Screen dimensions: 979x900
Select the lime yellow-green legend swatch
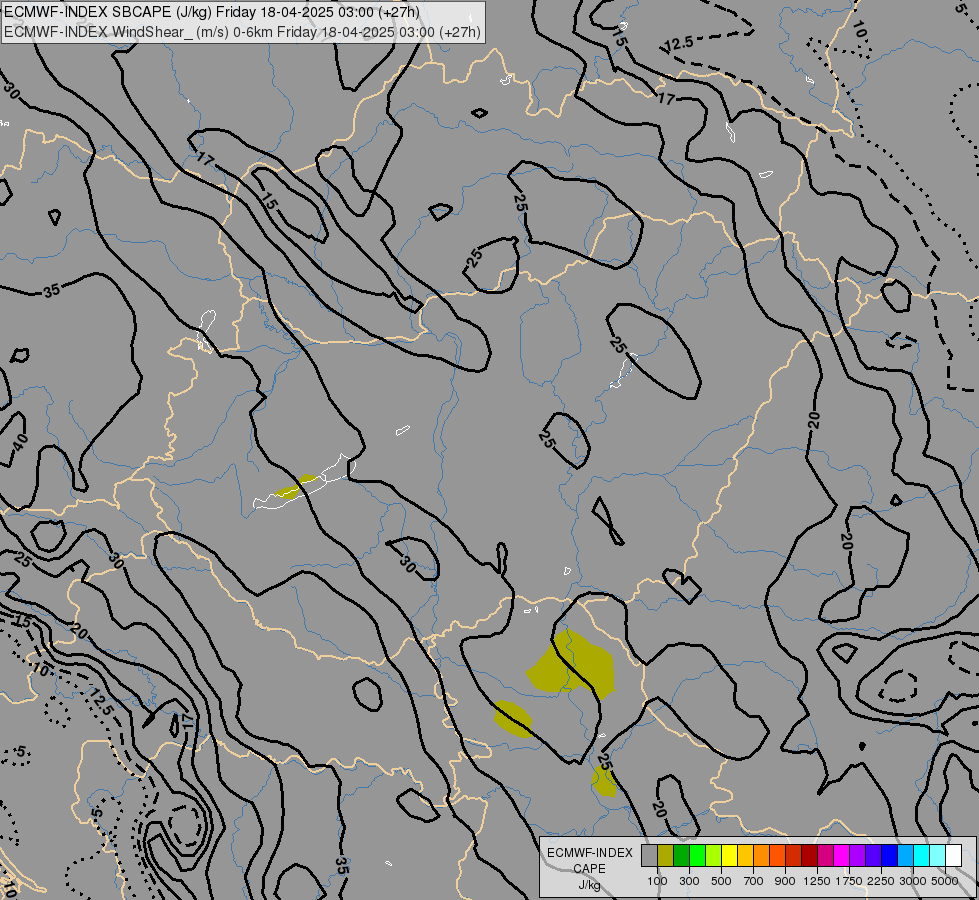click(x=714, y=856)
